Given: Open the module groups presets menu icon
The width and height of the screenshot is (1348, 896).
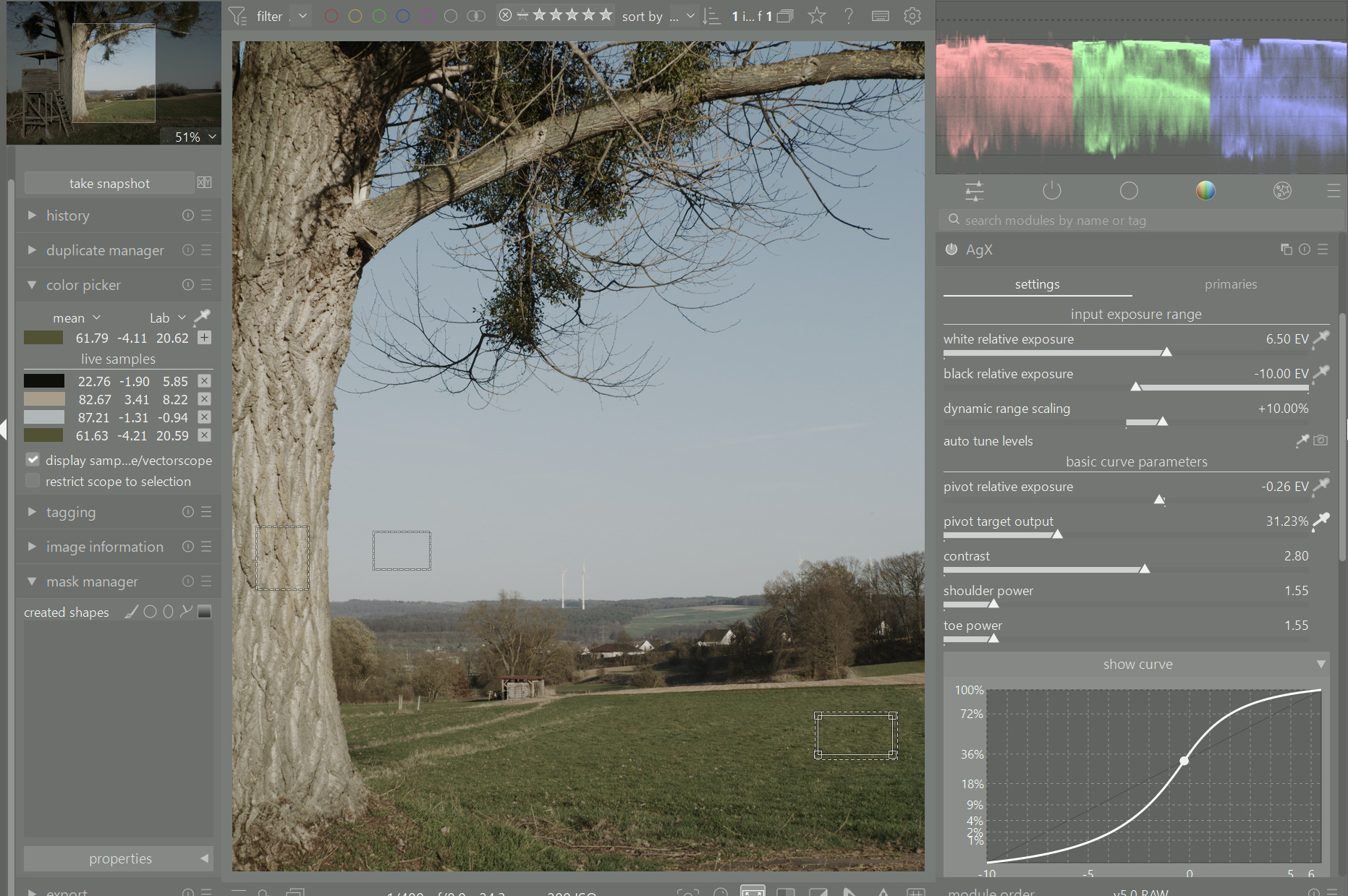Looking at the screenshot, I should tap(1334, 191).
